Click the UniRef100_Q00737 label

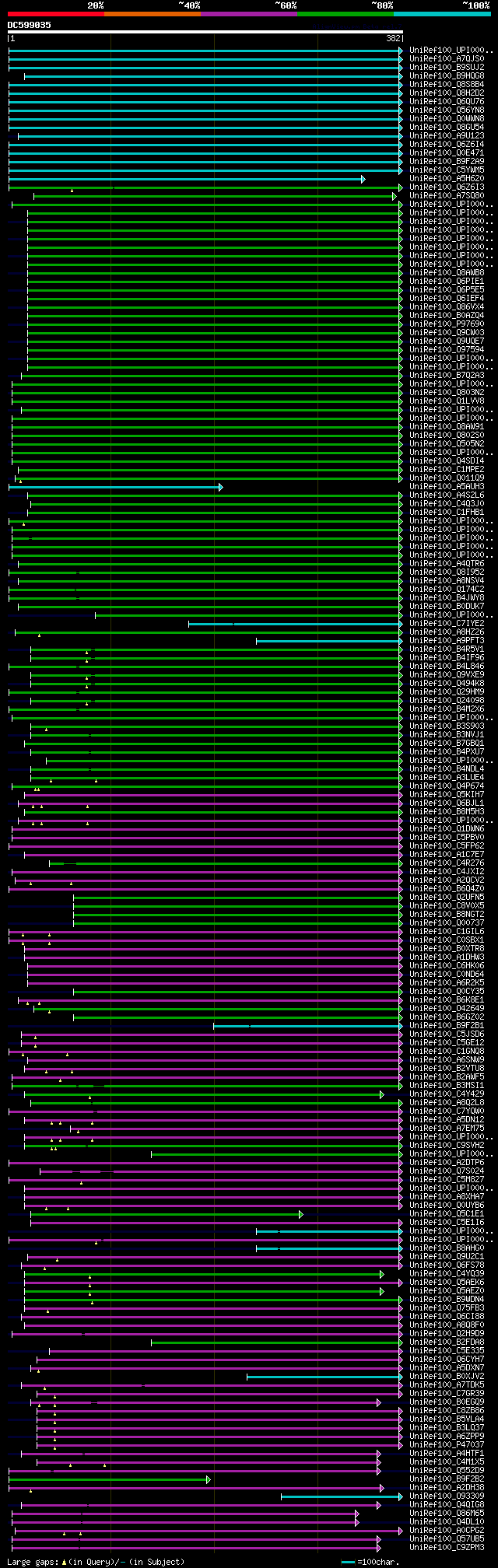447,922
